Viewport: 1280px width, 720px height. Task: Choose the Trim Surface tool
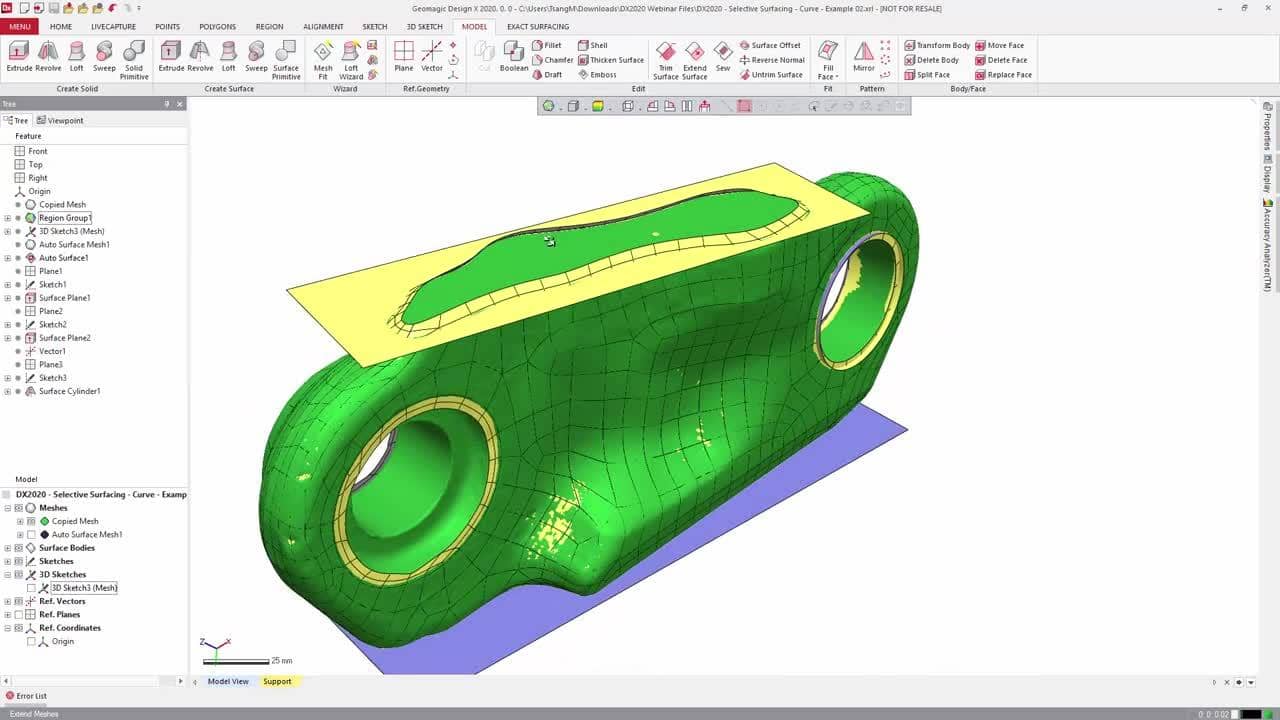point(665,59)
